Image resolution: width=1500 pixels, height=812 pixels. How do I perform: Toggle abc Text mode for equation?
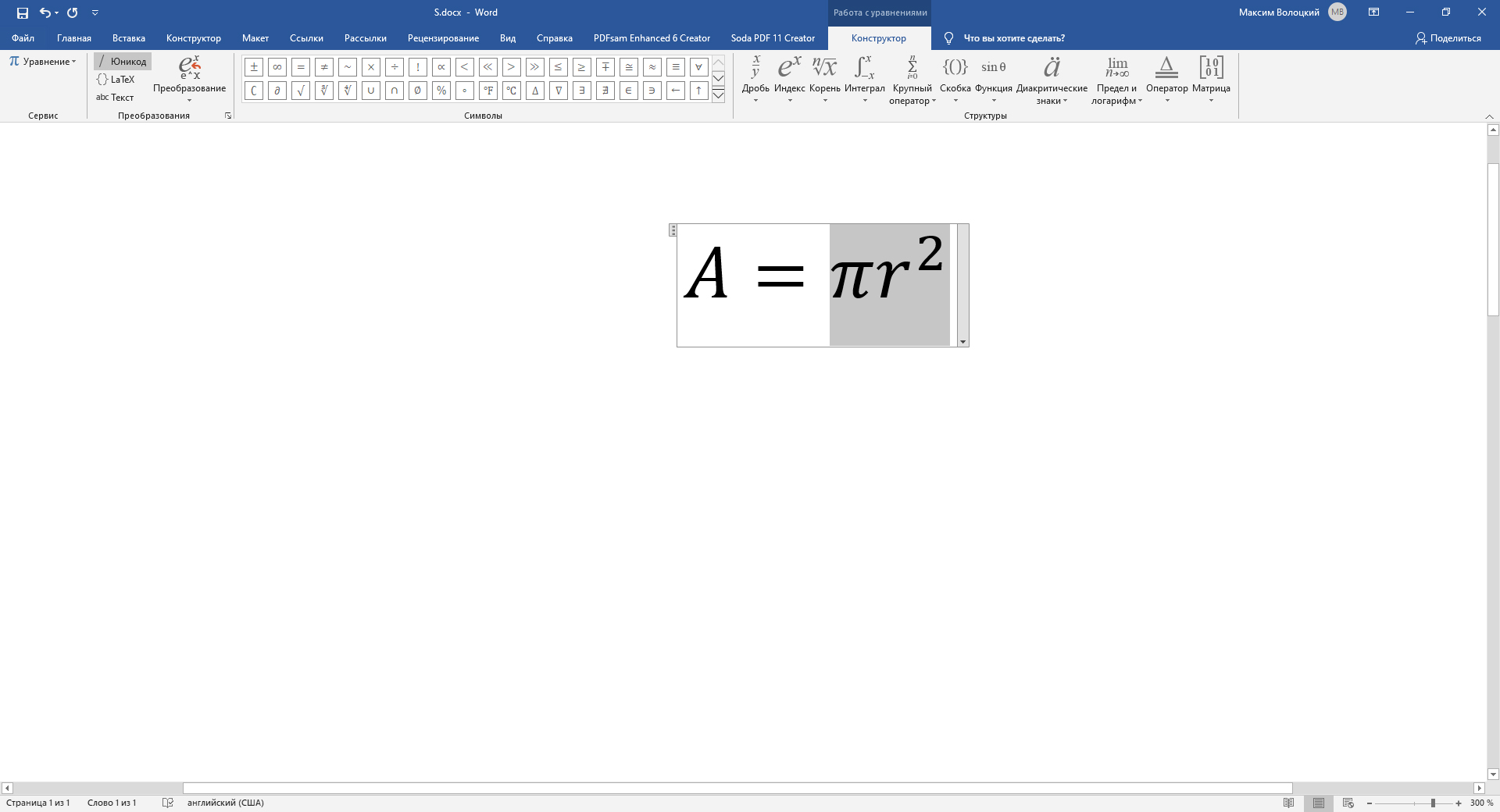pos(115,98)
